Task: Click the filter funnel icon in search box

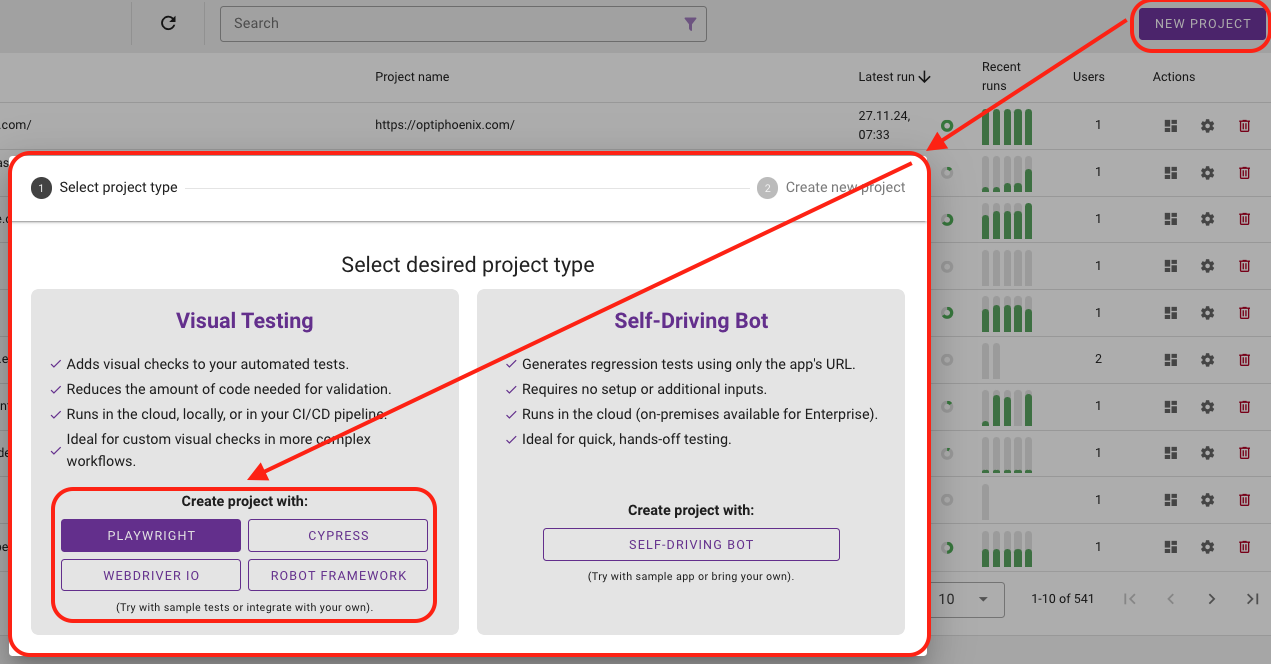Action: point(690,24)
